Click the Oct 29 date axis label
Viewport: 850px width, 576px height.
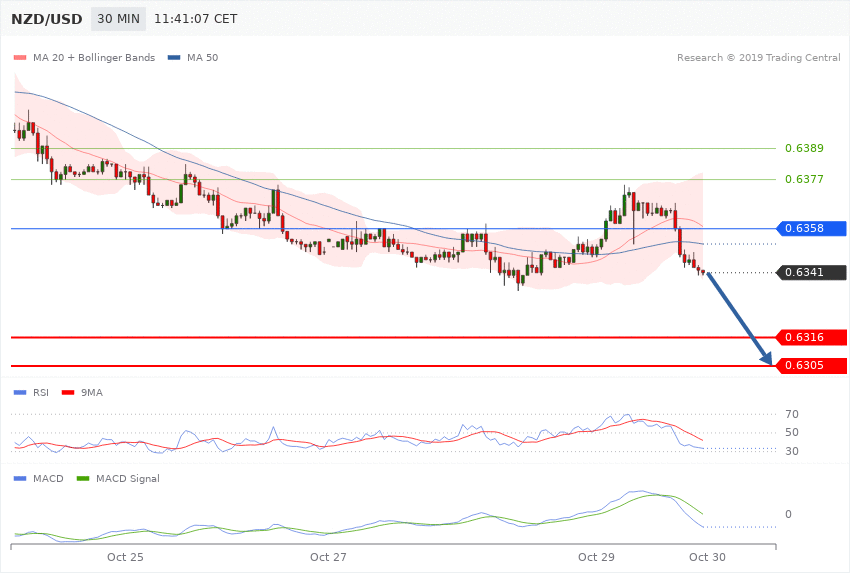(x=596, y=557)
